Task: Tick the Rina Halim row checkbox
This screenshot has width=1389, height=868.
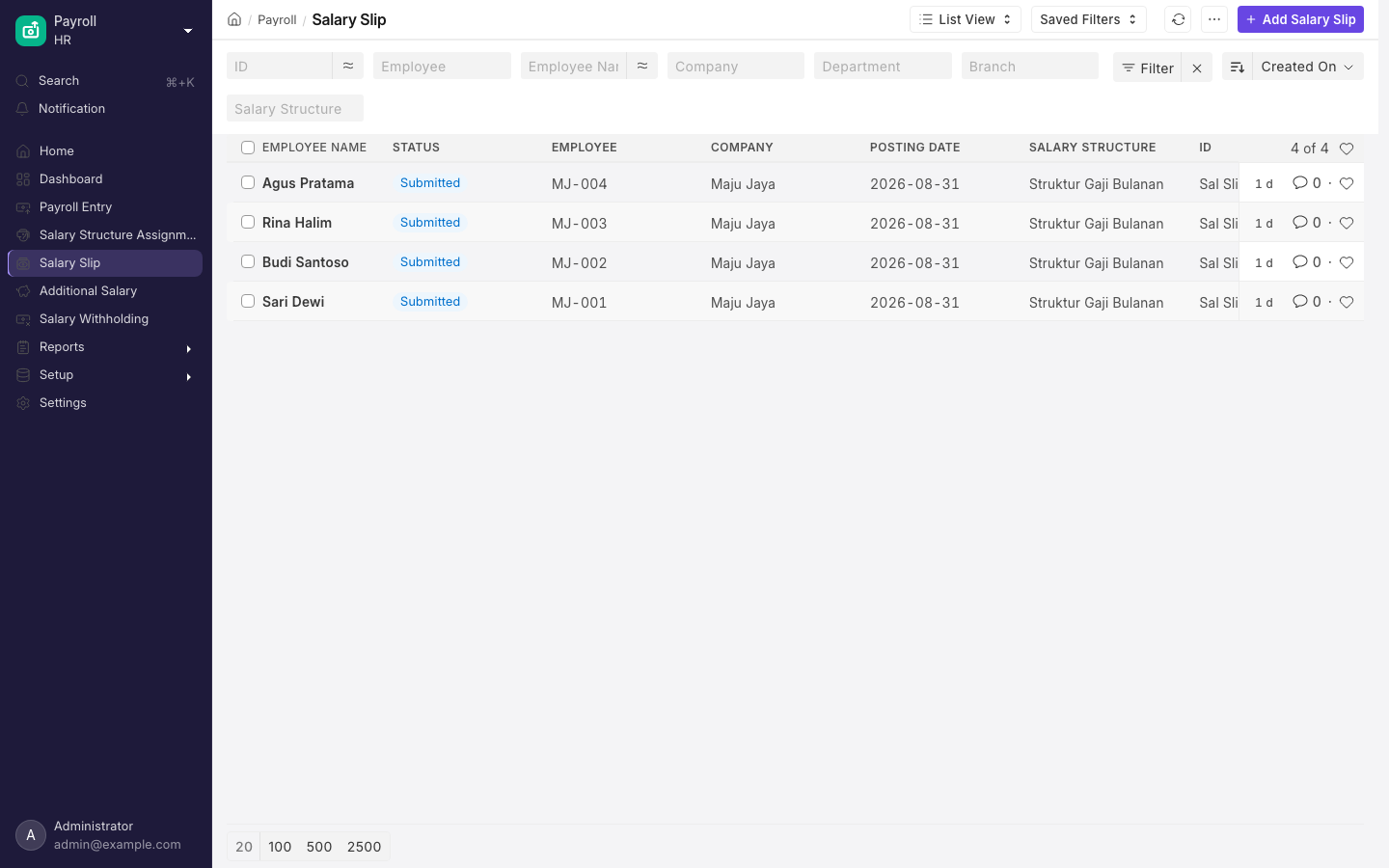Action: (248, 222)
